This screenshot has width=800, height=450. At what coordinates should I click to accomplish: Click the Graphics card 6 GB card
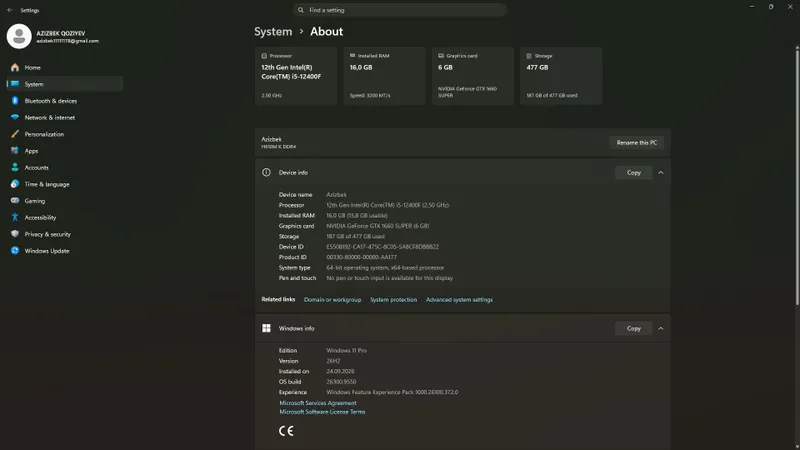tap(472, 76)
